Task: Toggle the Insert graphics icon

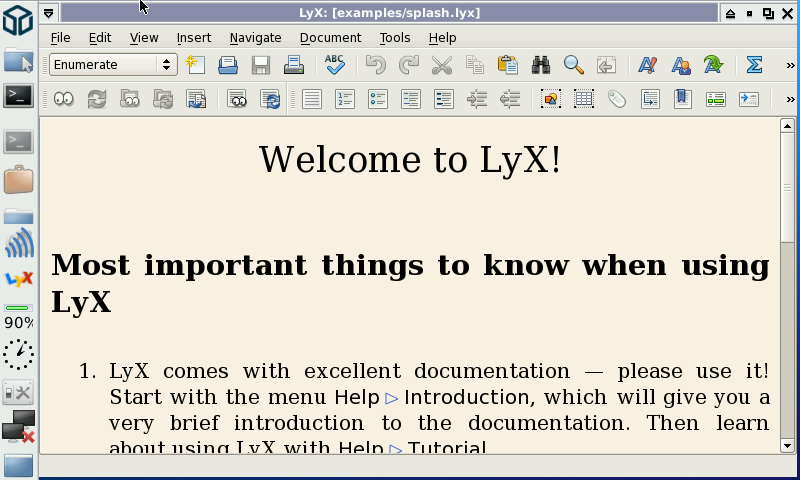Action: (551, 99)
